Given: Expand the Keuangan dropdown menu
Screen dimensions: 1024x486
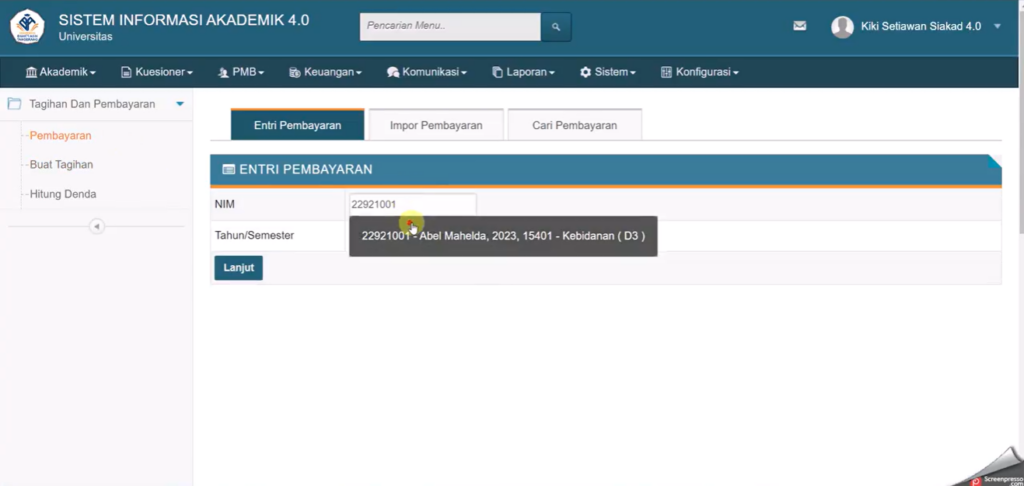Looking at the screenshot, I should point(325,72).
